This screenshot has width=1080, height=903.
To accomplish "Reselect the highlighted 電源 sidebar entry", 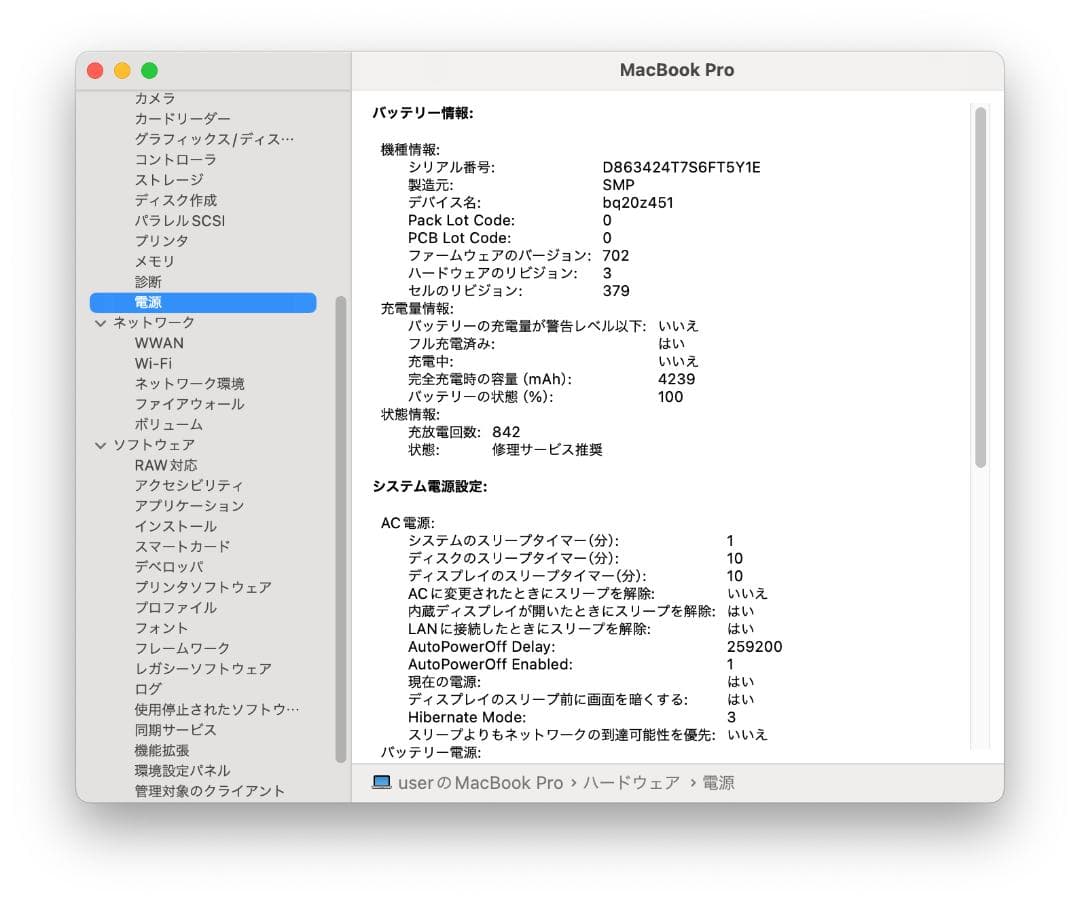I will point(148,302).
